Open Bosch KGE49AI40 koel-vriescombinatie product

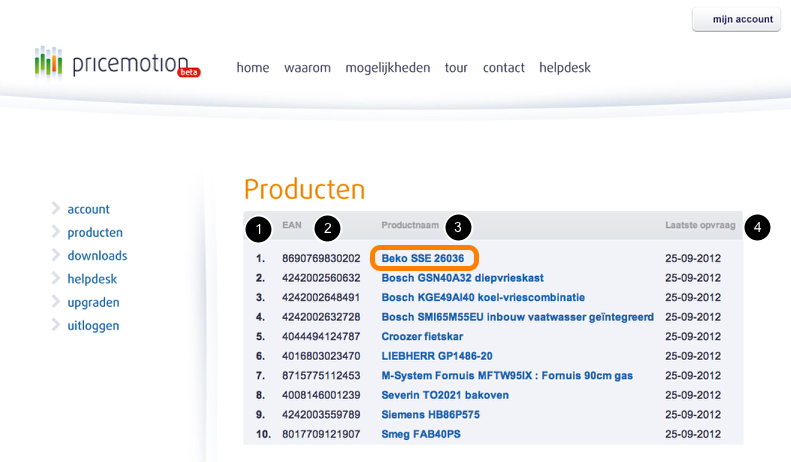click(483, 298)
